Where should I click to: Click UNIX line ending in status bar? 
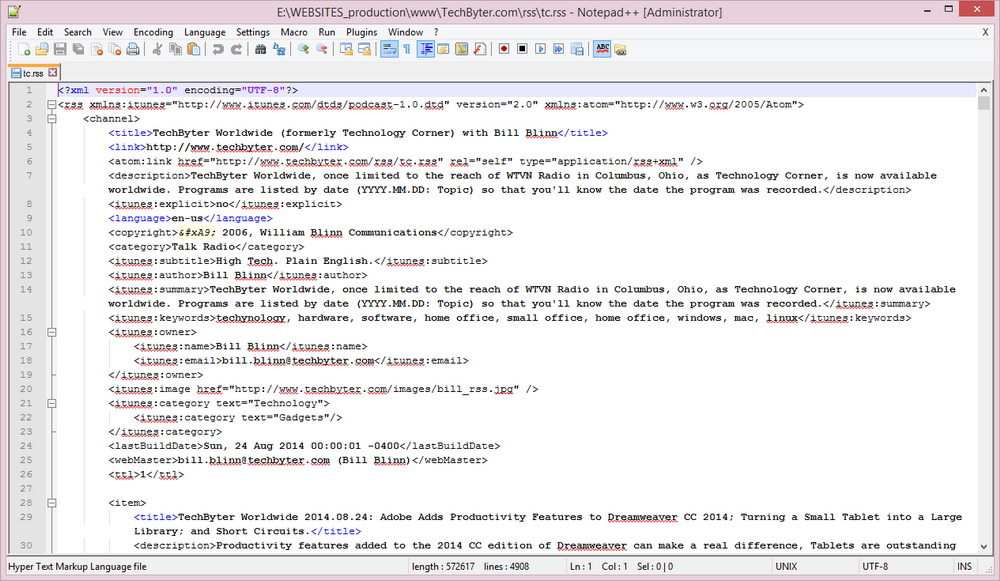pos(786,566)
